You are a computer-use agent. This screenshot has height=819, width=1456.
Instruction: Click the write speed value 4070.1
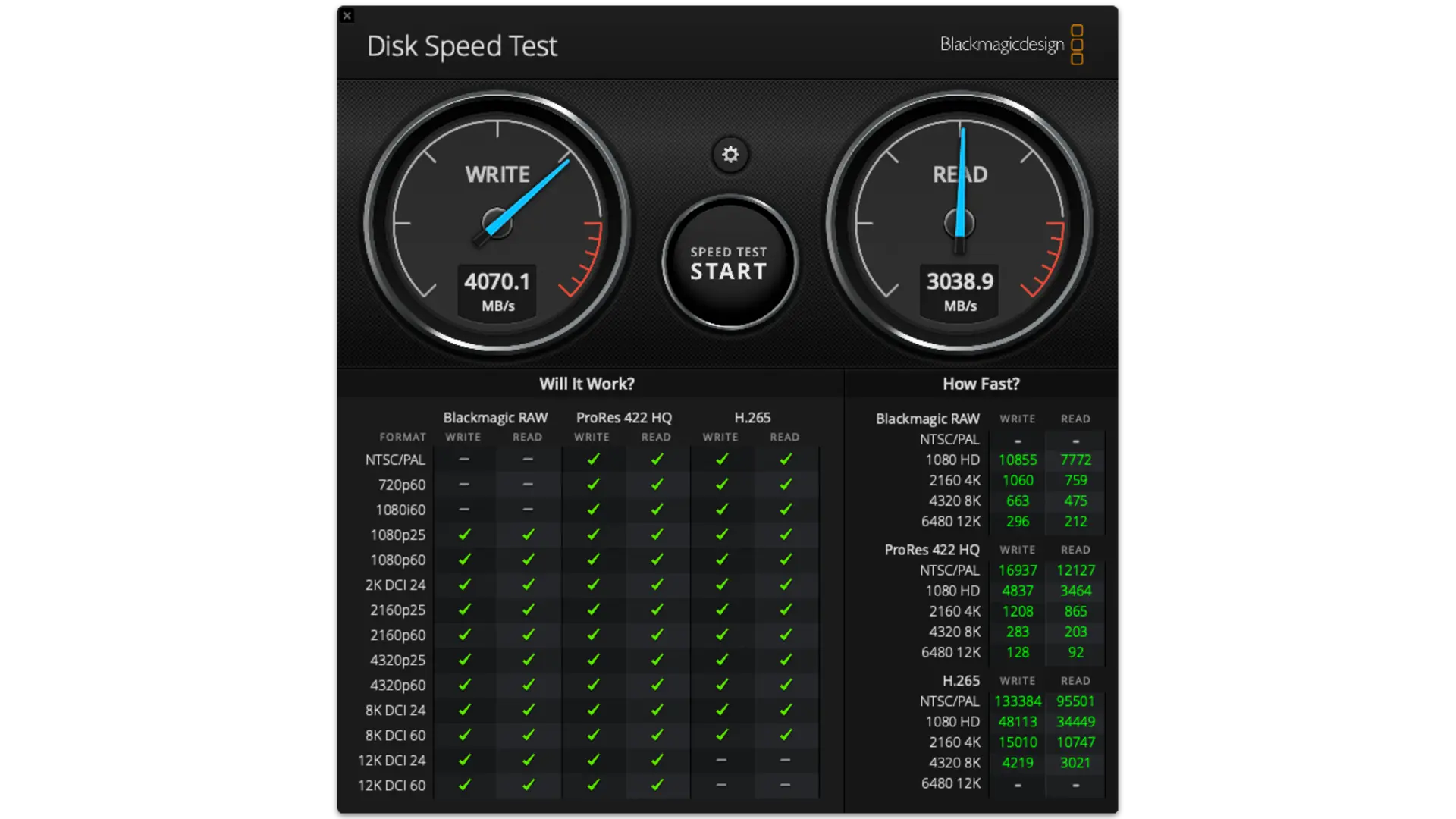(x=497, y=281)
